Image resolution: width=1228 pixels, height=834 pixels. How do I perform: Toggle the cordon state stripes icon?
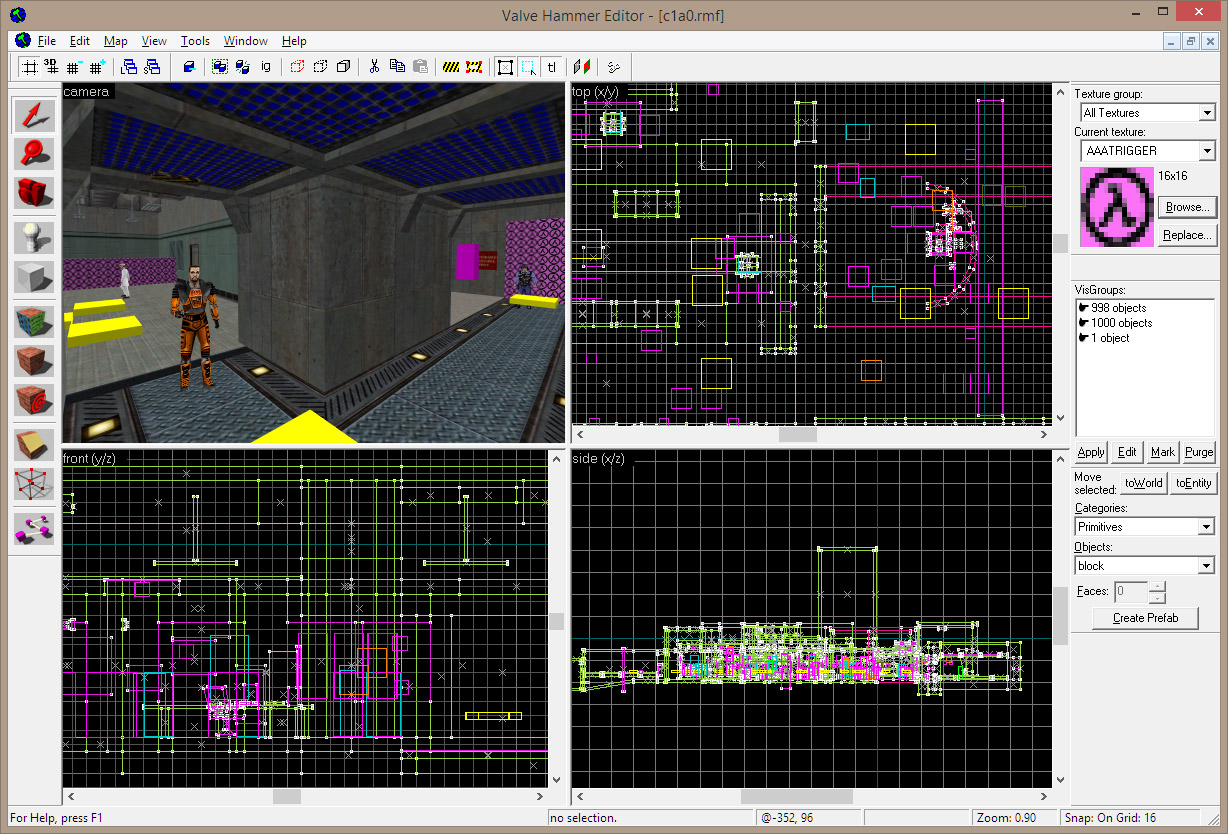pos(452,67)
